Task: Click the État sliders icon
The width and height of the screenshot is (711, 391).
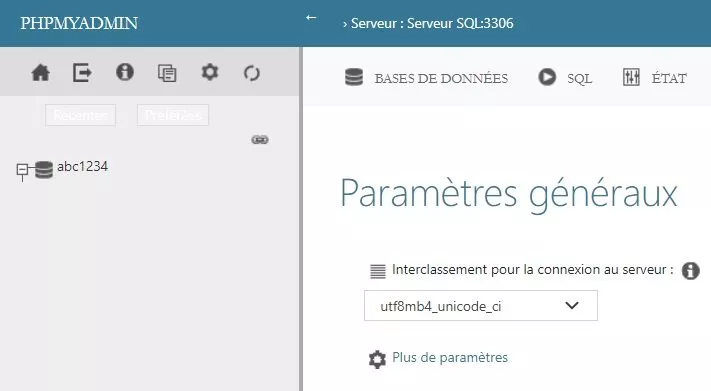Action: pyautogui.click(x=631, y=78)
